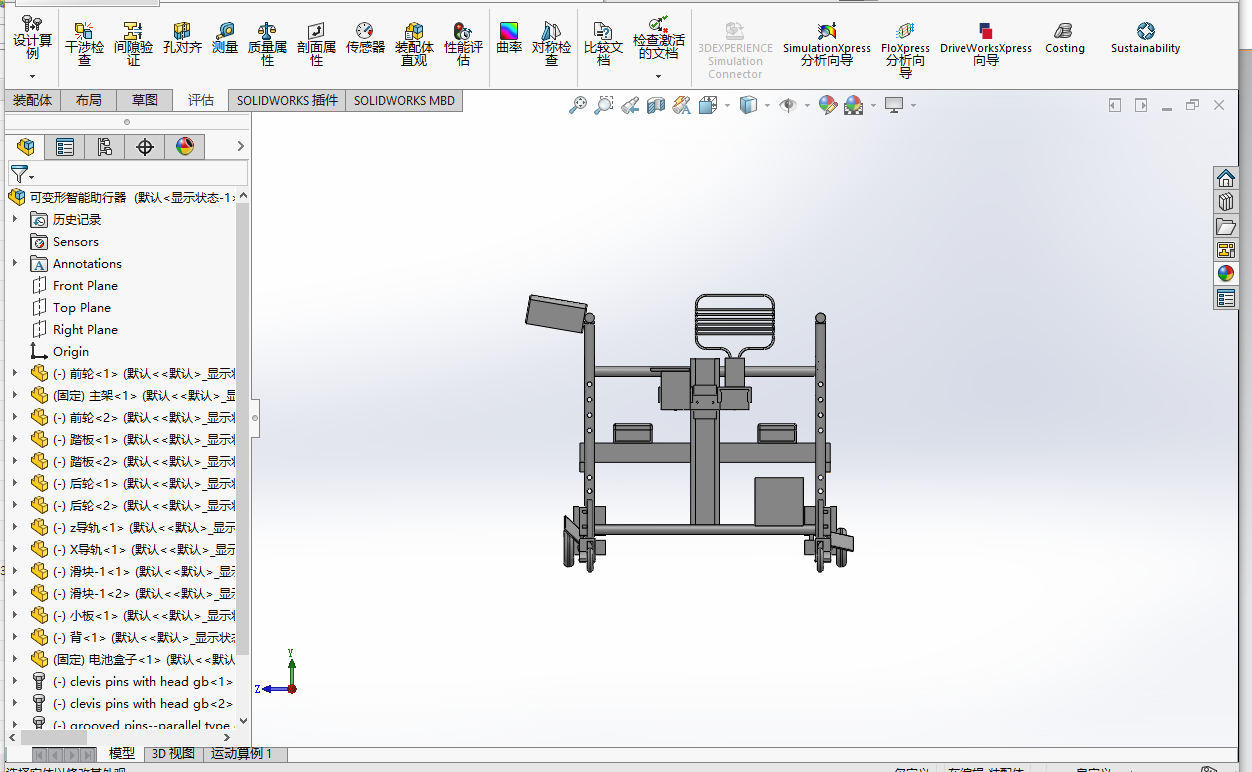Expand the z导轨<1> component node
1252x772 pixels.
pos(14,527)
